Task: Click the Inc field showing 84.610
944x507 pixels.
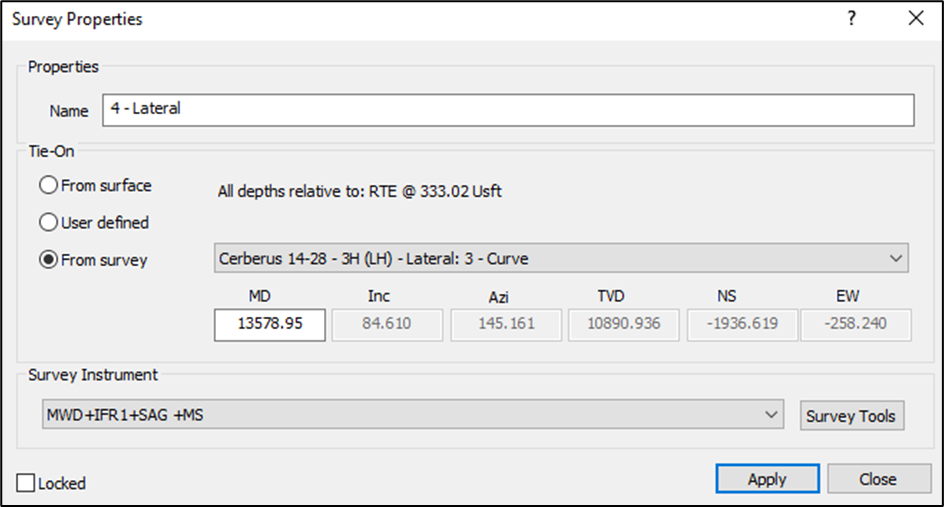Action: point(386,324)
